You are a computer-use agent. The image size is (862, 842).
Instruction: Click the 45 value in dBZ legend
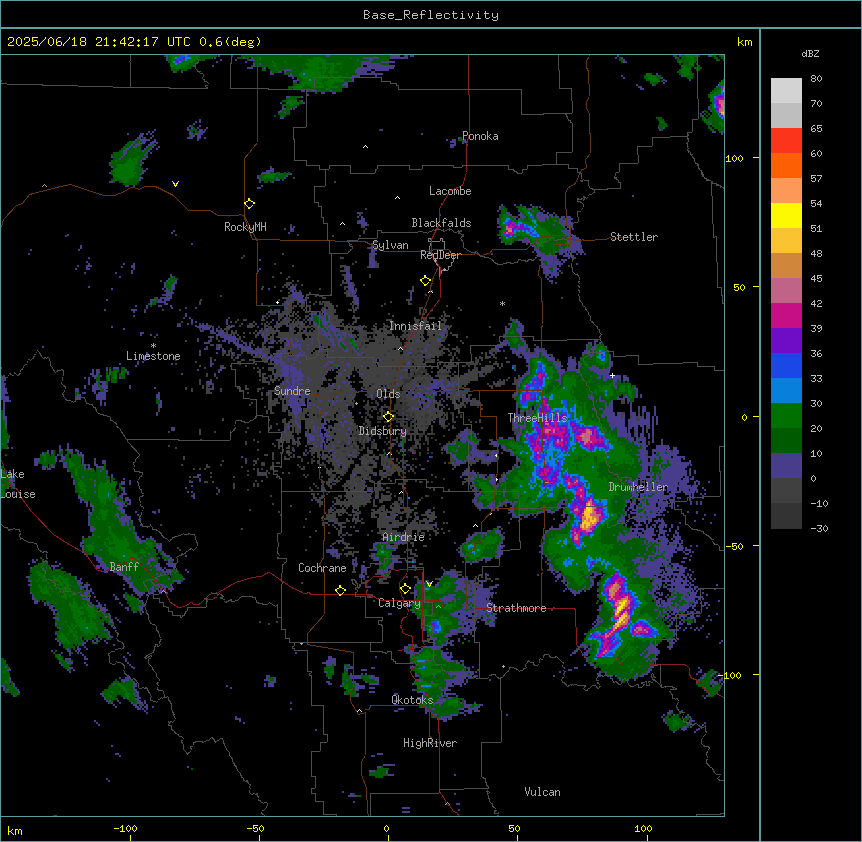pos(816,279)
